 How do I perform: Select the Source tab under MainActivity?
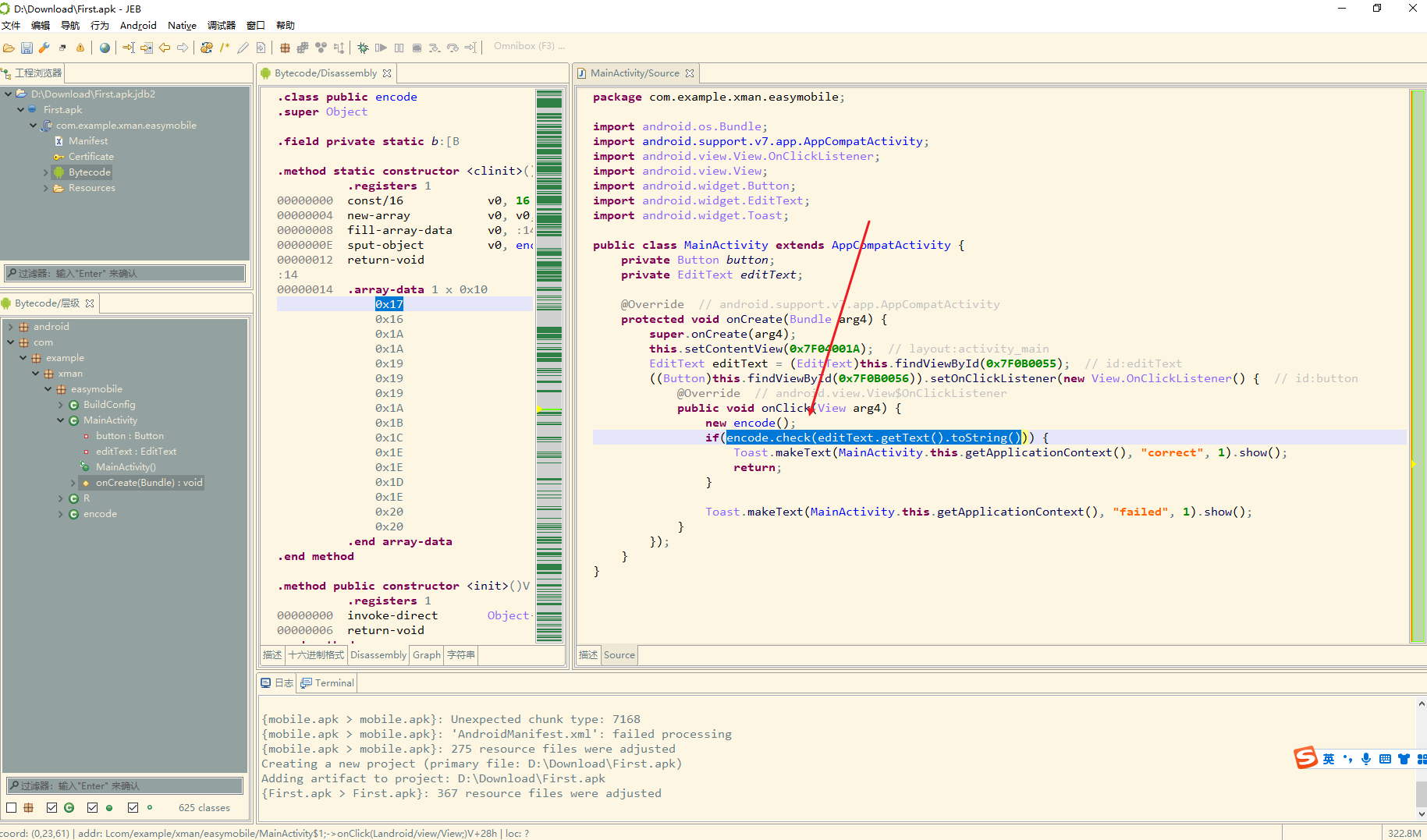pyautogui.click(x=619, y=655)
